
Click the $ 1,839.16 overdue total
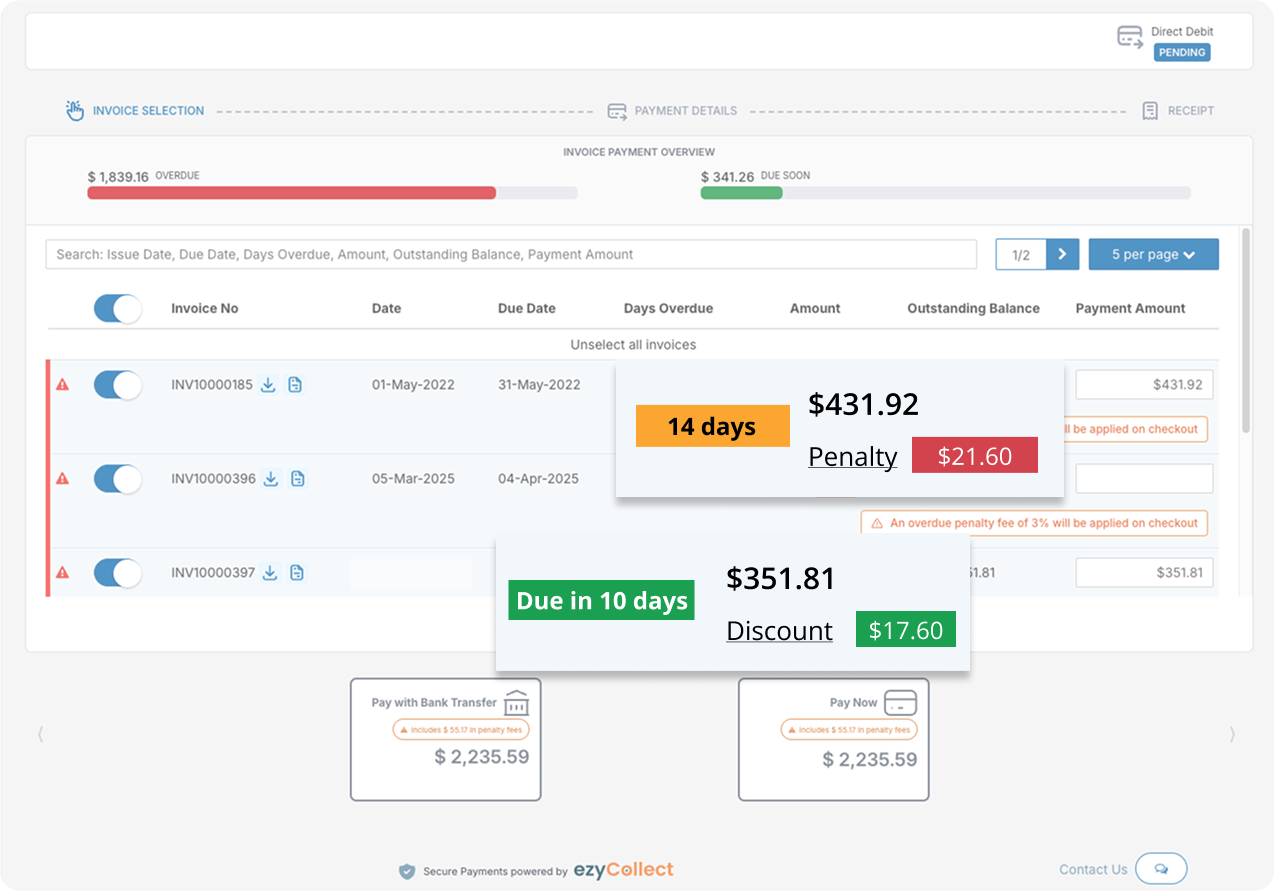point(118,177)
